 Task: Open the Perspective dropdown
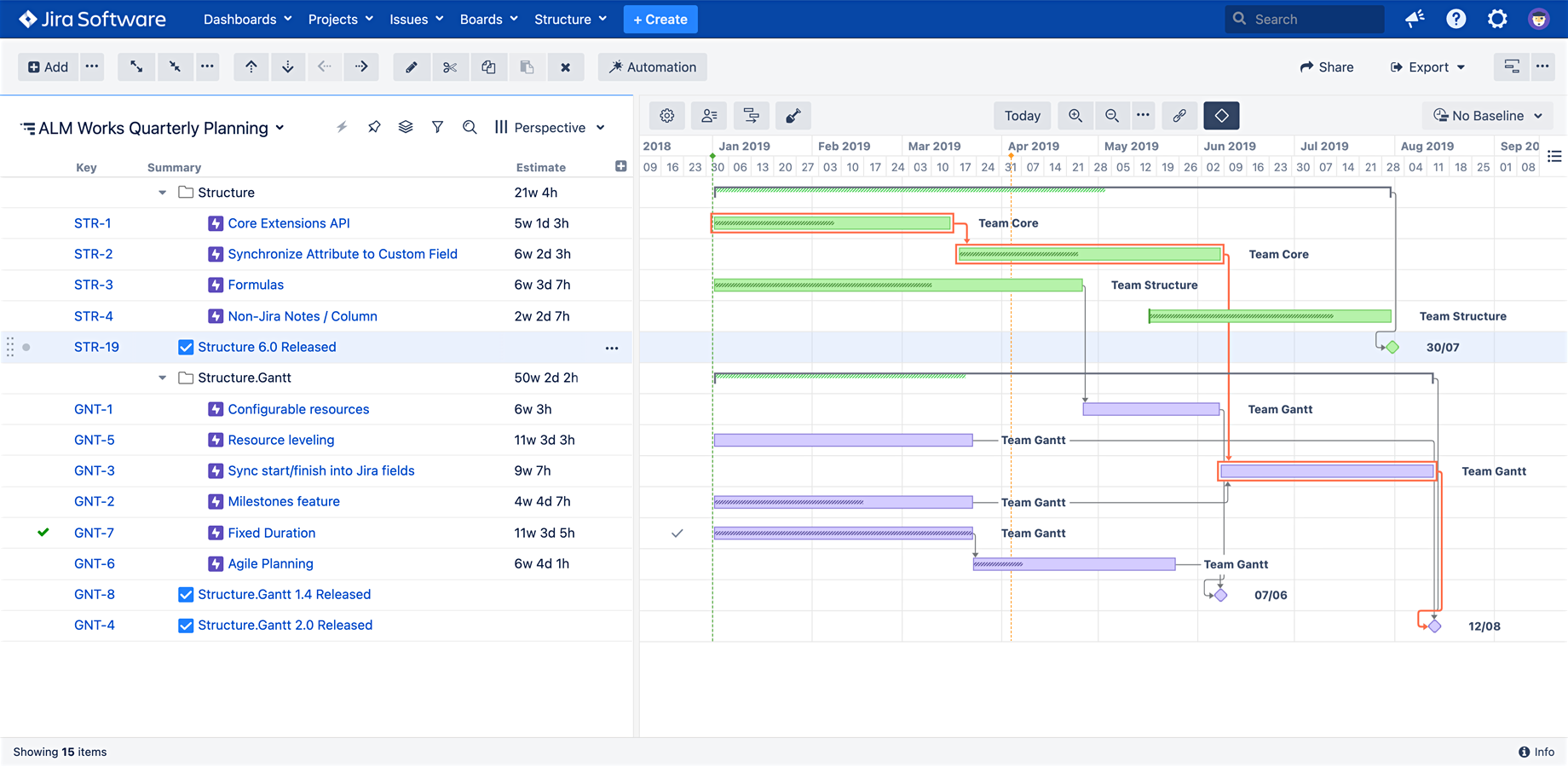tap(550, 128)
